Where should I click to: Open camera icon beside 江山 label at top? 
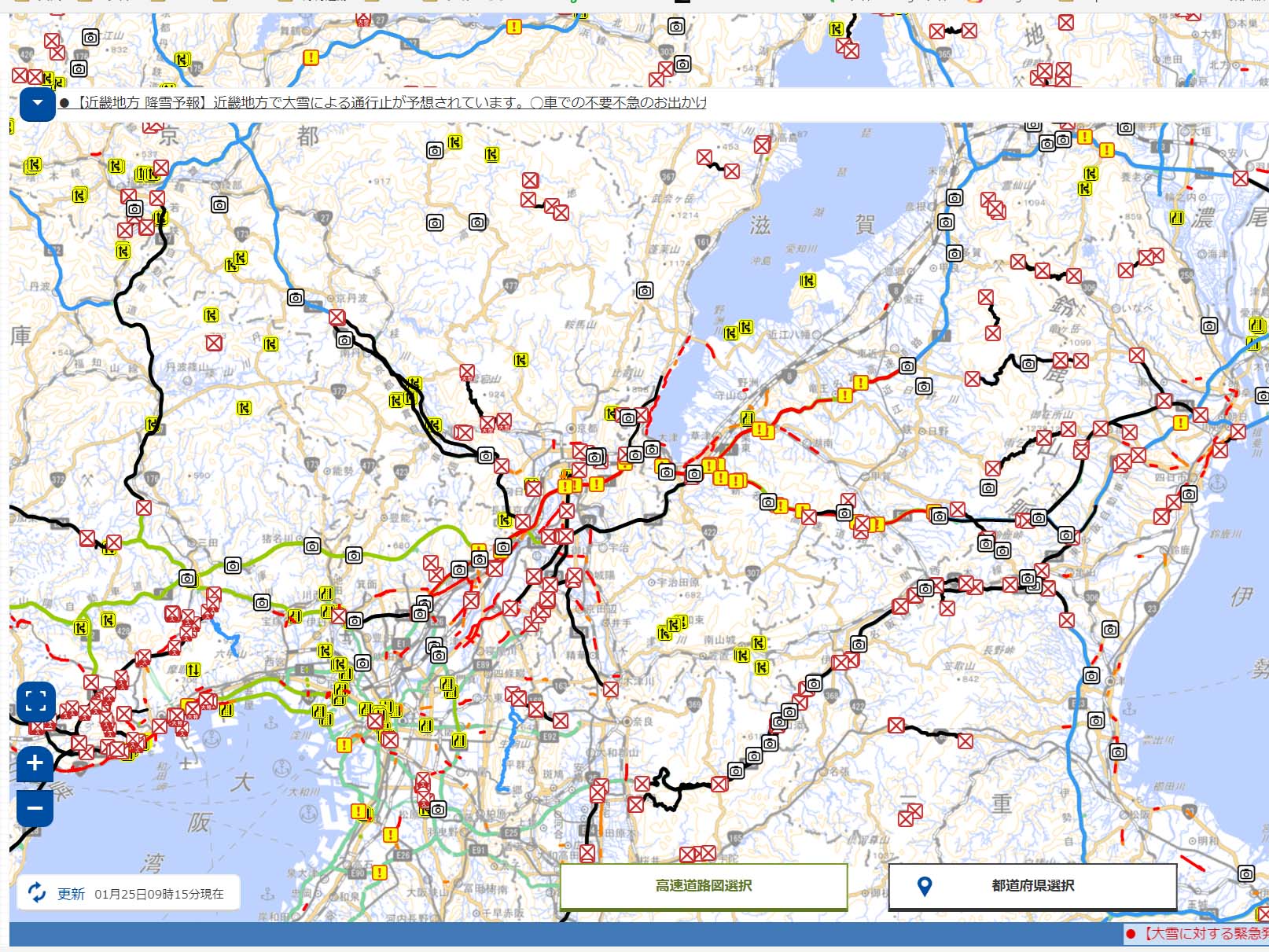pos(90,37)
